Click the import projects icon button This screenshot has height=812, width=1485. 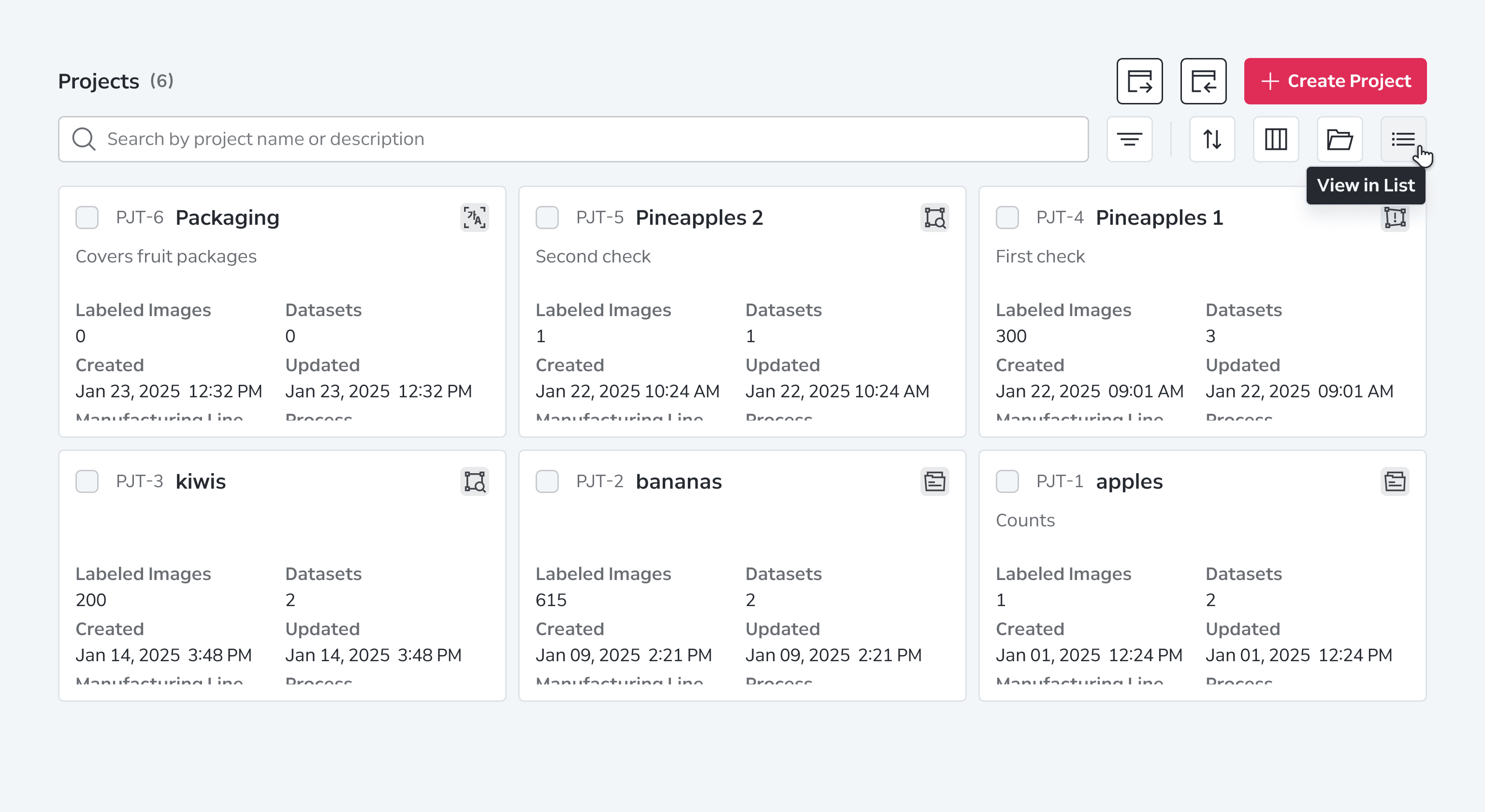1203,81
